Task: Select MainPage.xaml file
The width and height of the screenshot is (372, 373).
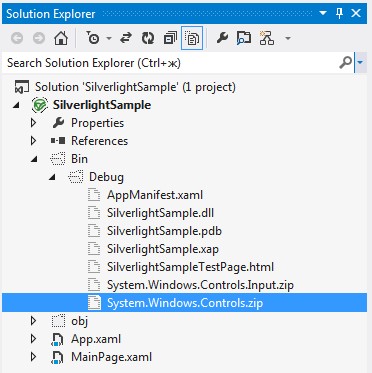Action: pyautogui.click(x=111, y=357)
